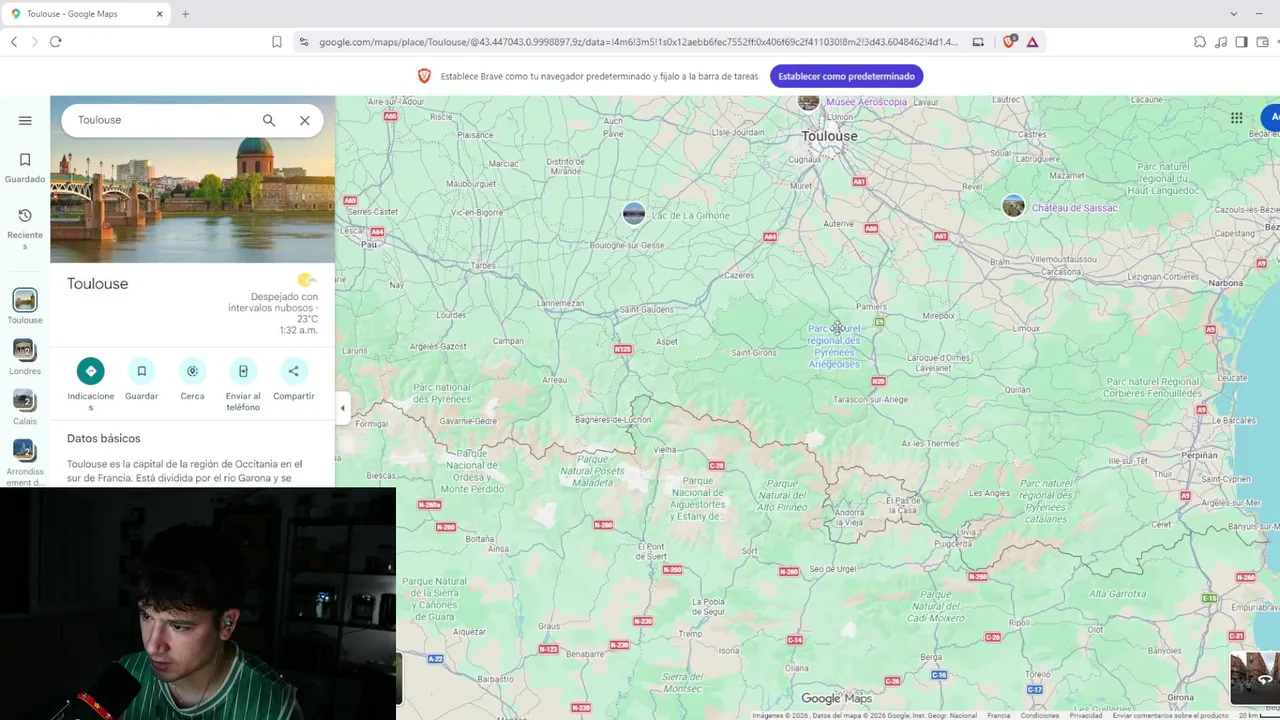Open the media playlist music note icon
Viewport: 1280px width, 720px height.
click(1221, 42)
